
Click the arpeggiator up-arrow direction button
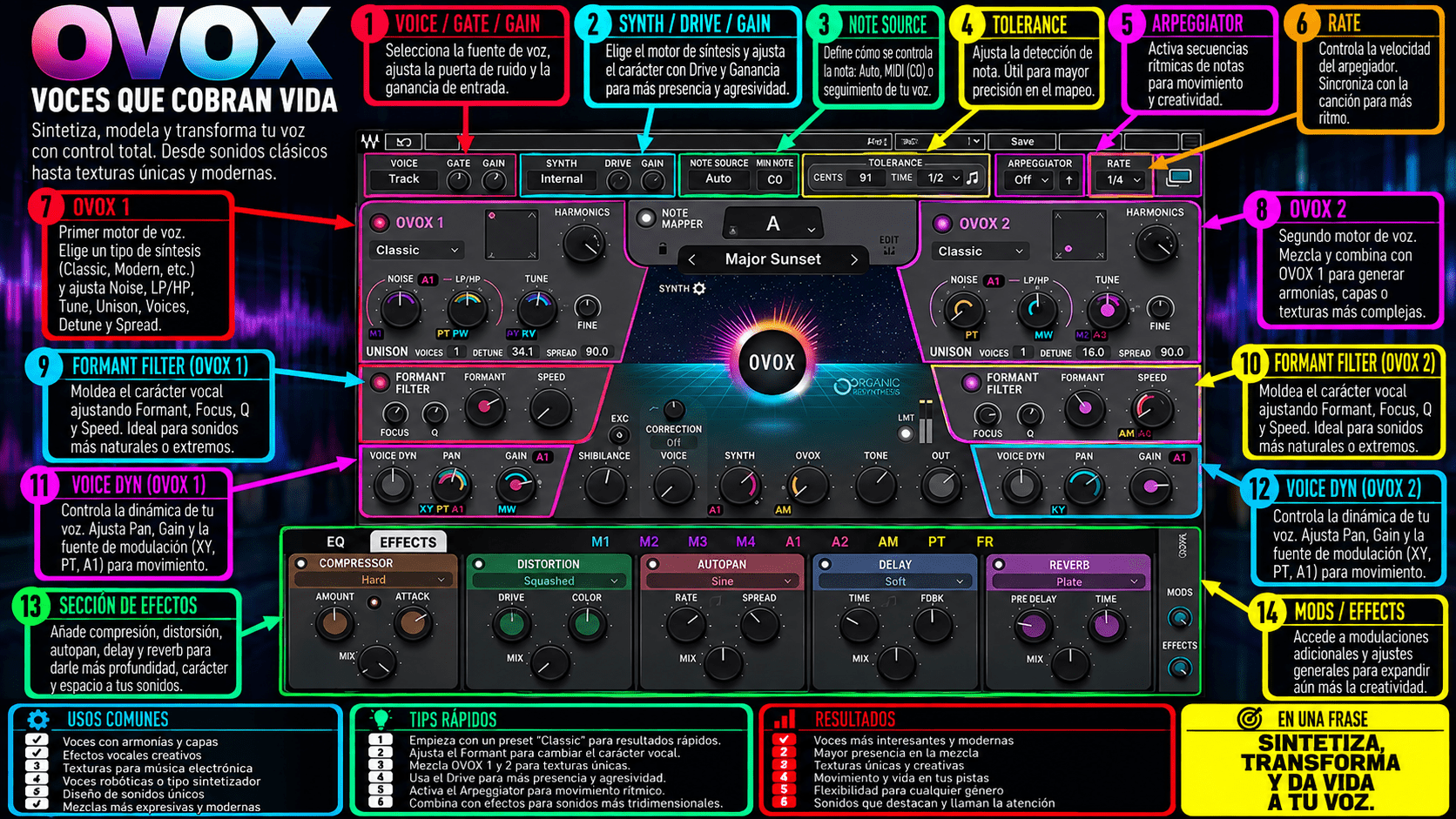[1068, 180]
